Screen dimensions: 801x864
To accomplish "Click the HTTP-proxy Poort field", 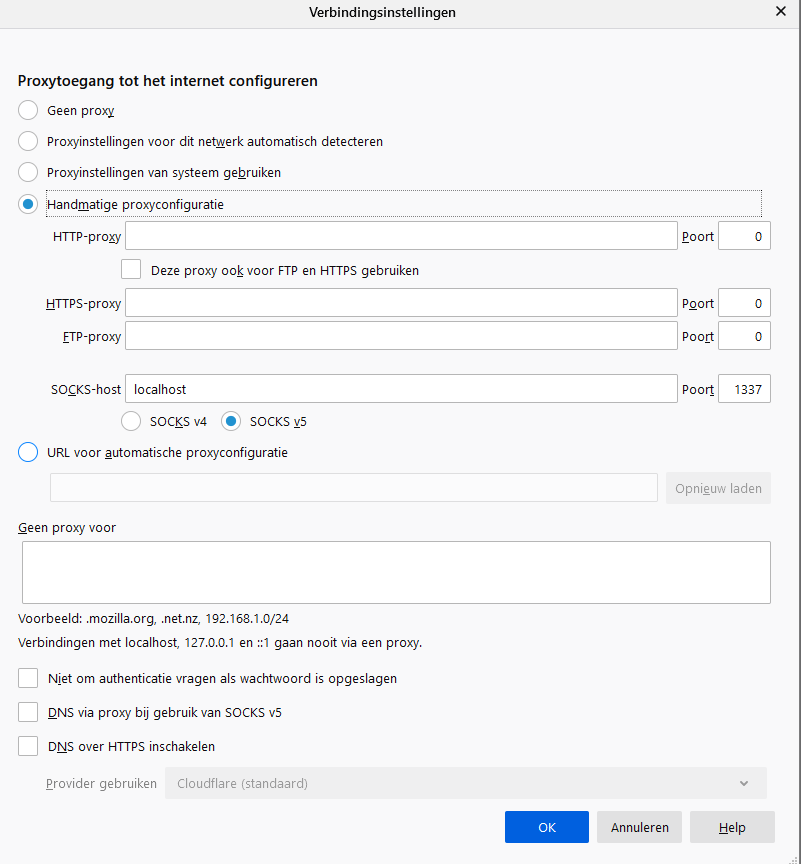I will click(744, 236).
